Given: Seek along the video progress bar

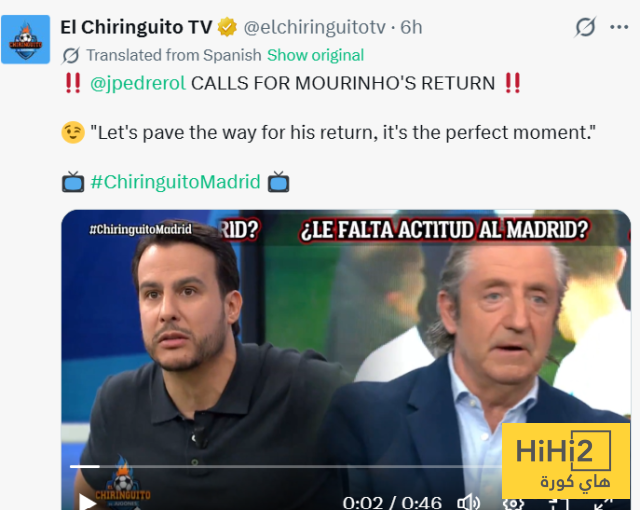Looking at the screenshot, I should coord(286,466).
